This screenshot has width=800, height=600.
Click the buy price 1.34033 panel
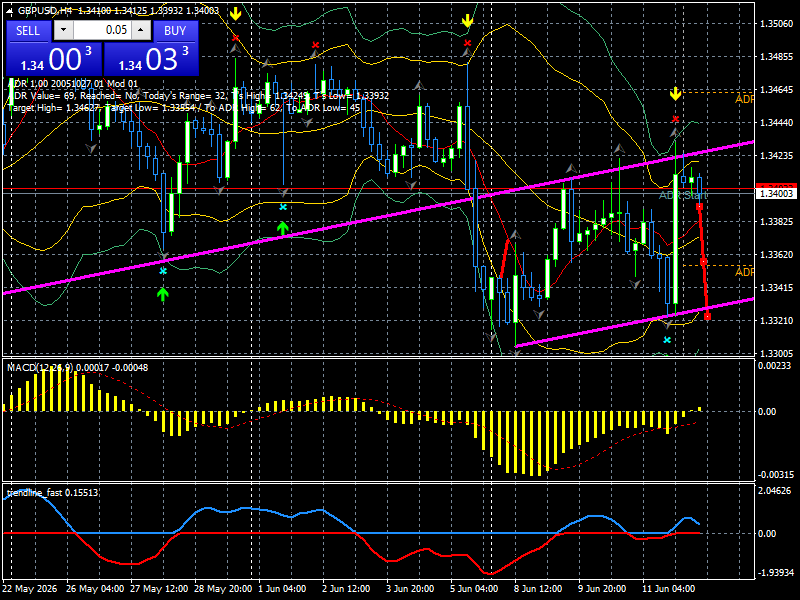point(151,59)
